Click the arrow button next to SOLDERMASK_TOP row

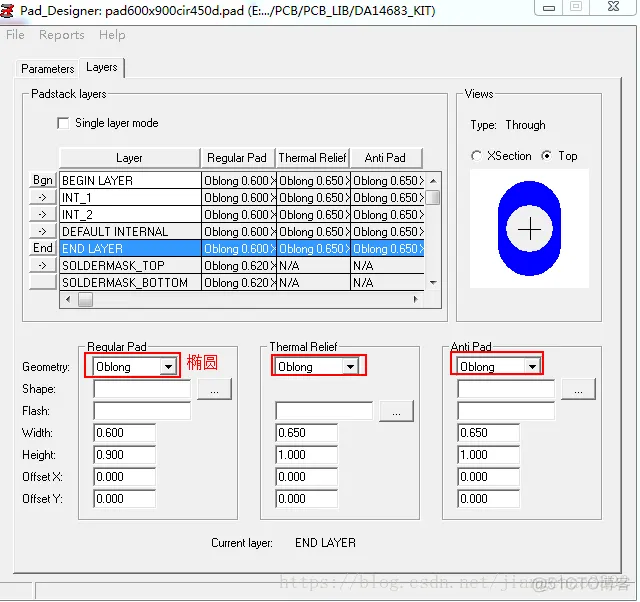pyautogui.click(x=42, y=266)
